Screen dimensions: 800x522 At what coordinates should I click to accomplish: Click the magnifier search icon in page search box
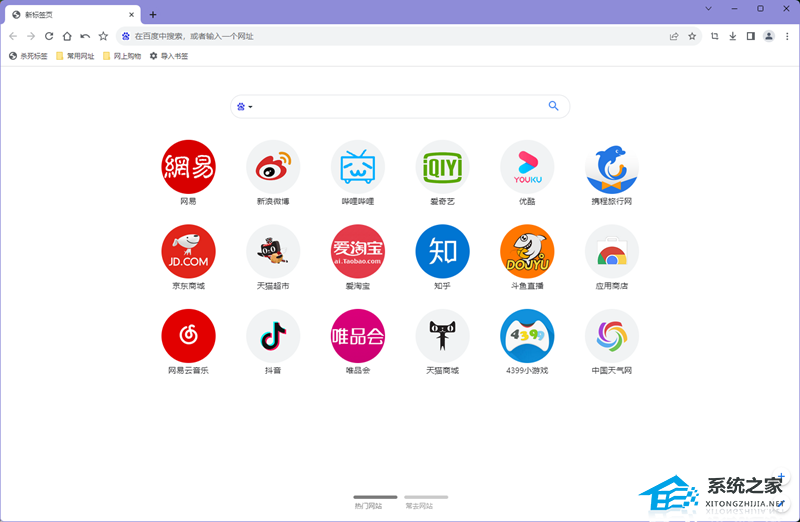point(554,106)
